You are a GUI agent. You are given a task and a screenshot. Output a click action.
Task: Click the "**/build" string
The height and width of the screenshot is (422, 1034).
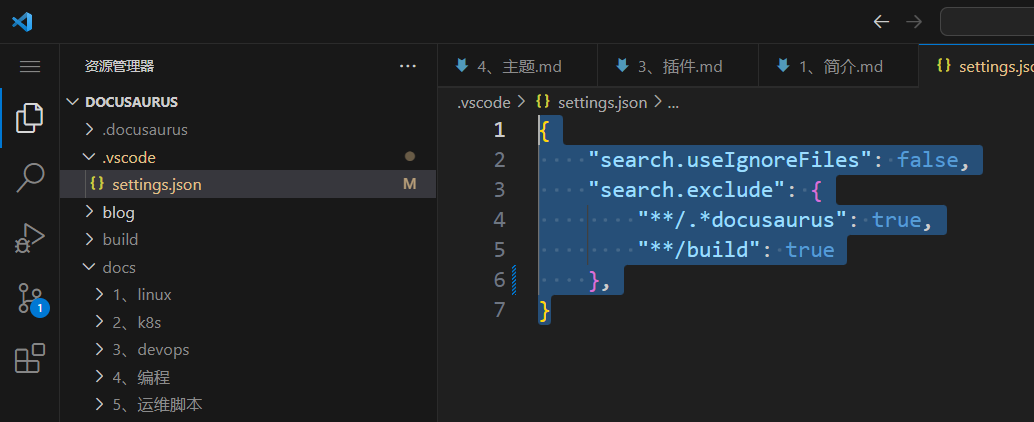pyautogui.click(x=698, y=250)
